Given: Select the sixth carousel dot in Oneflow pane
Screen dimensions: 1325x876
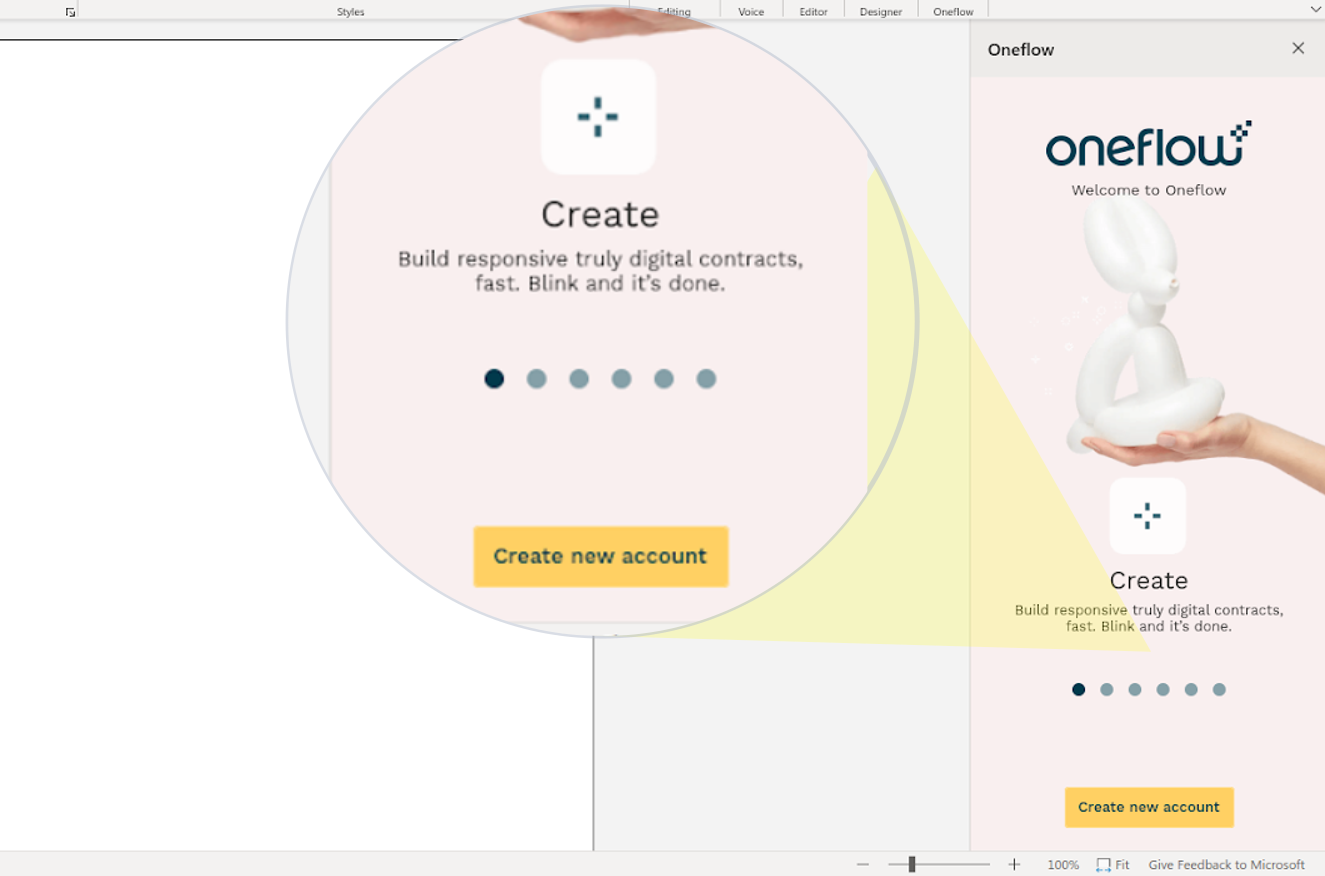Looking at the screenshot, I should 1218,689.
